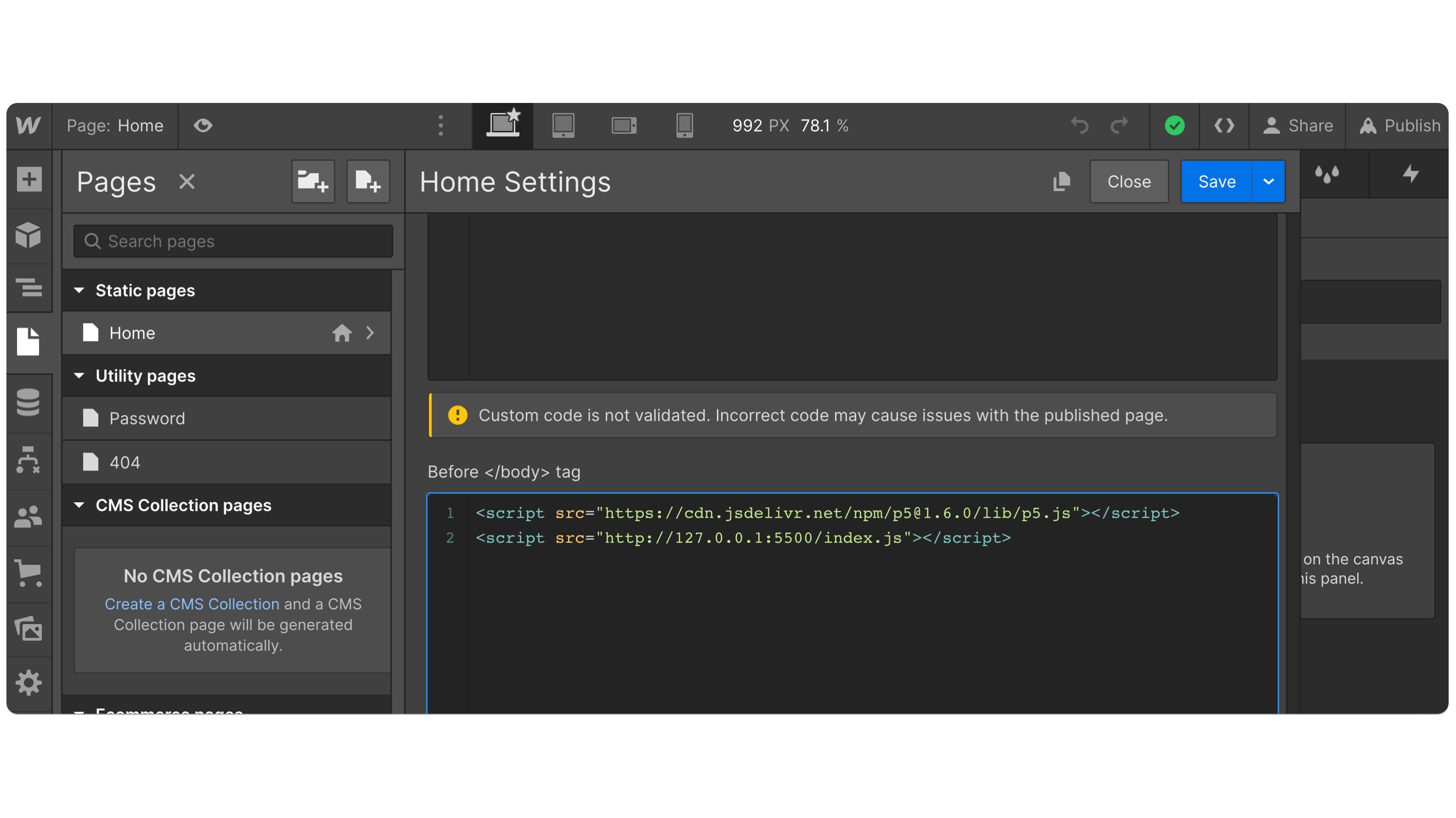Viewport: 1456px width, 818px height.
Task: Click the 78.1 % zoom value
Action: point(824,125)
